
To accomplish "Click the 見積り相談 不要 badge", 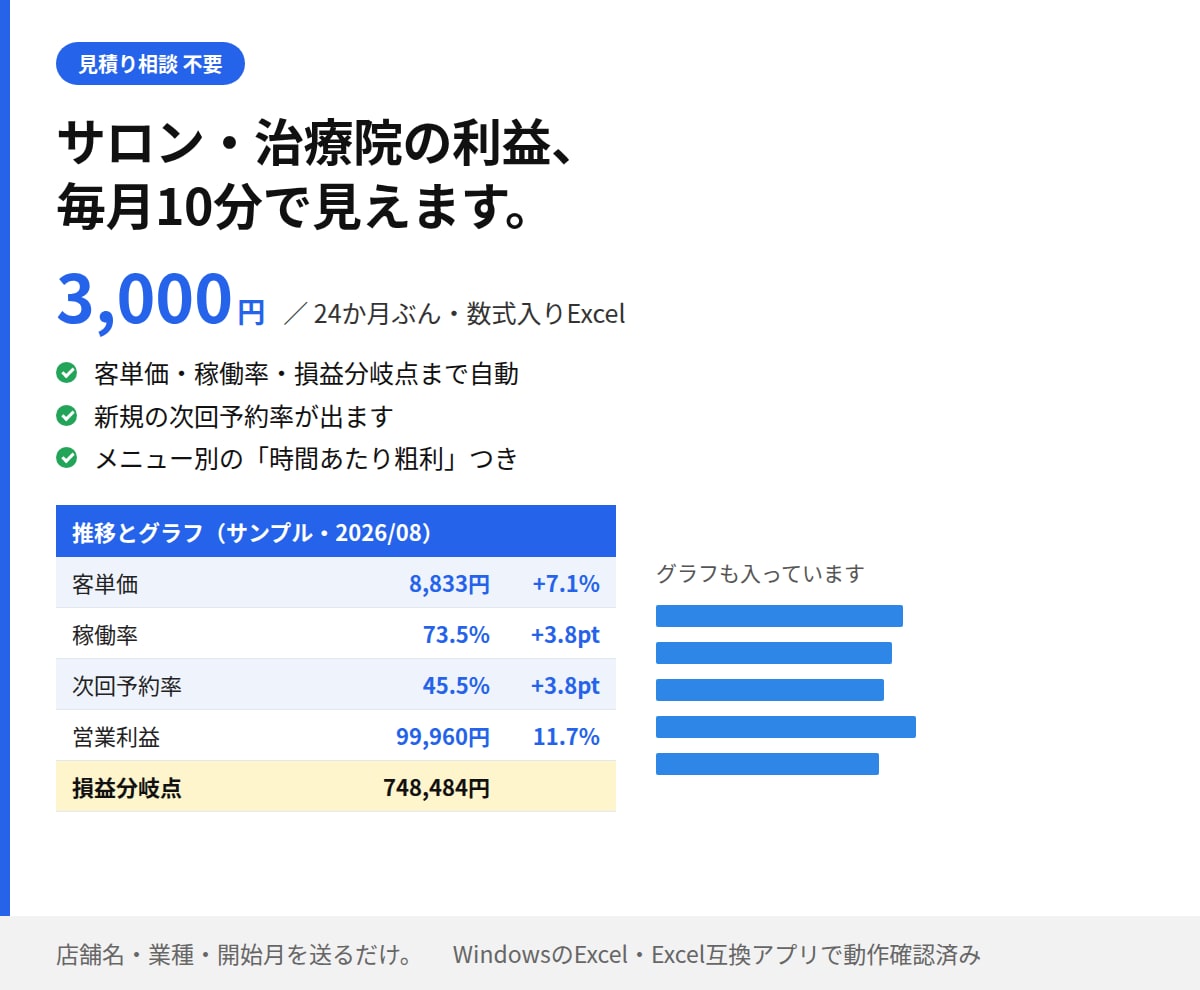I will click(x=150, y=64).
